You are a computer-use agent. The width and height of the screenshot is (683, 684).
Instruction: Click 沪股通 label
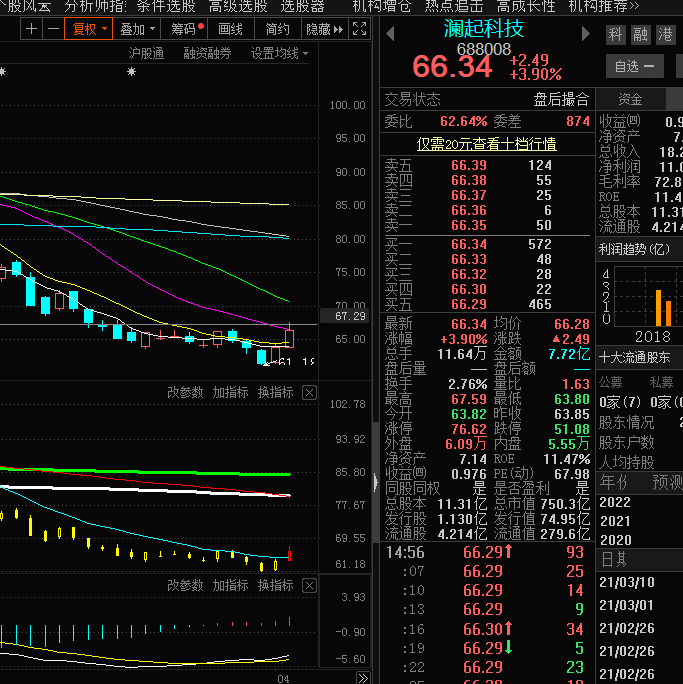tap(146, 54)
